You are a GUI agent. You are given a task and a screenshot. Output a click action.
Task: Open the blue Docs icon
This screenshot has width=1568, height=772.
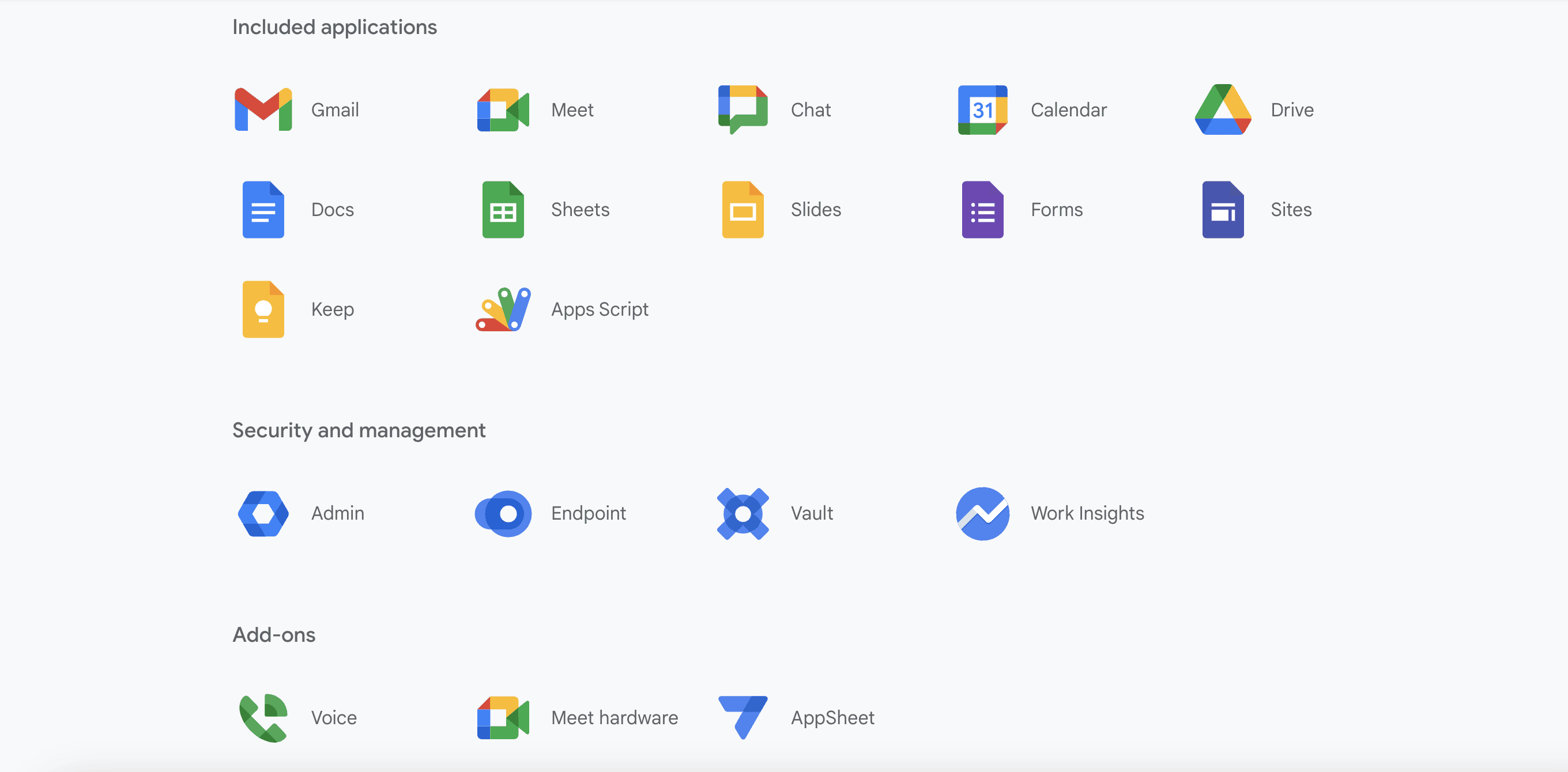pyautogui.click(x=263, y=209)
